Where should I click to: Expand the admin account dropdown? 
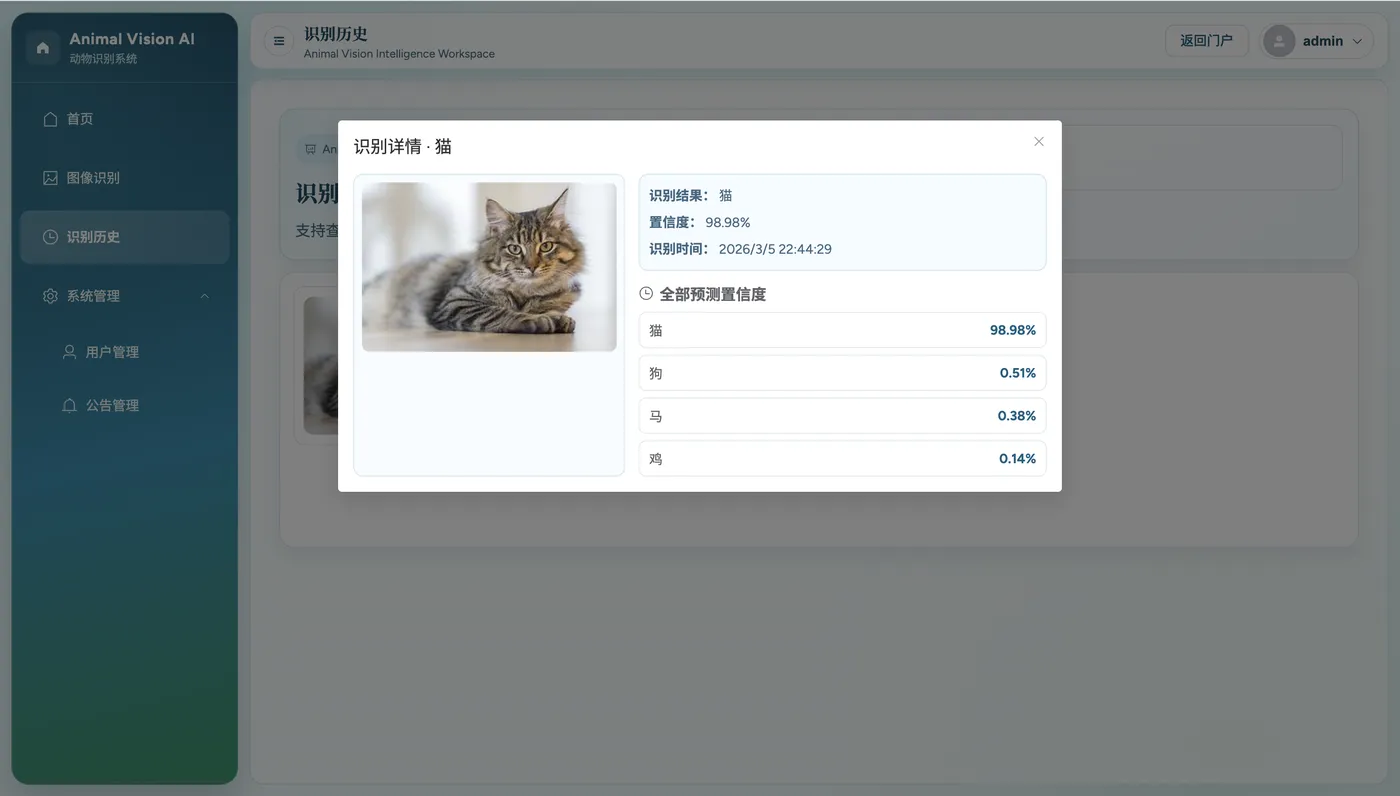pyautogui.click(x=1358, y=41)
